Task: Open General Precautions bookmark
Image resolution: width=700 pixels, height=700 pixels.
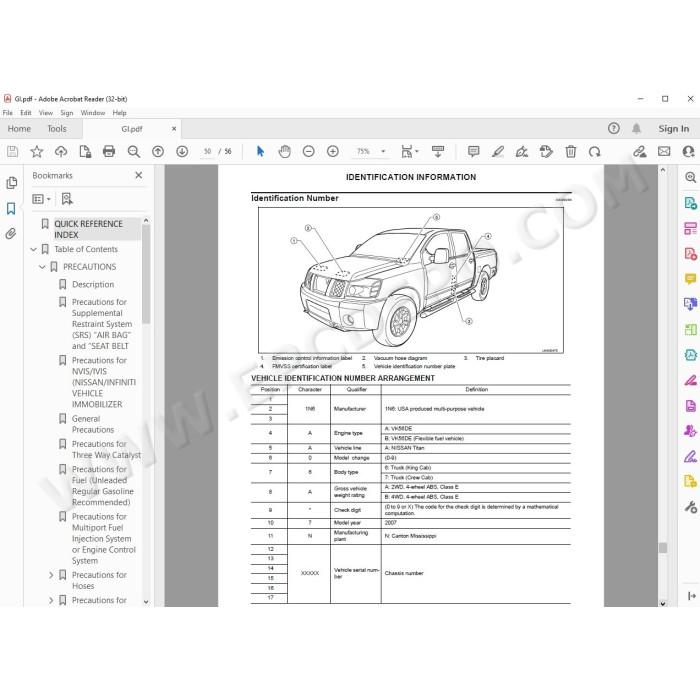Action: coord(93,424)
